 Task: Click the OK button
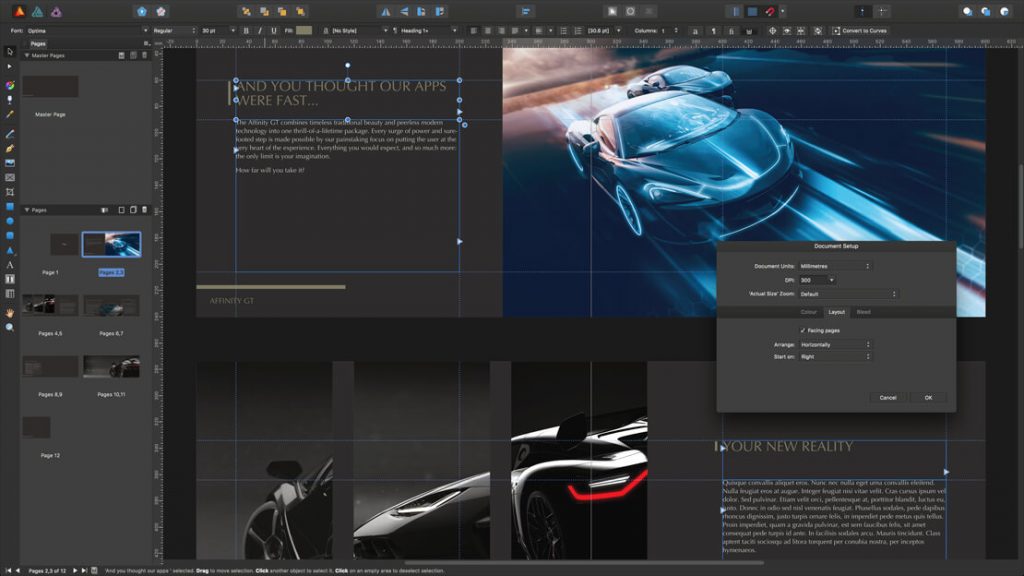tap(928, 398)
